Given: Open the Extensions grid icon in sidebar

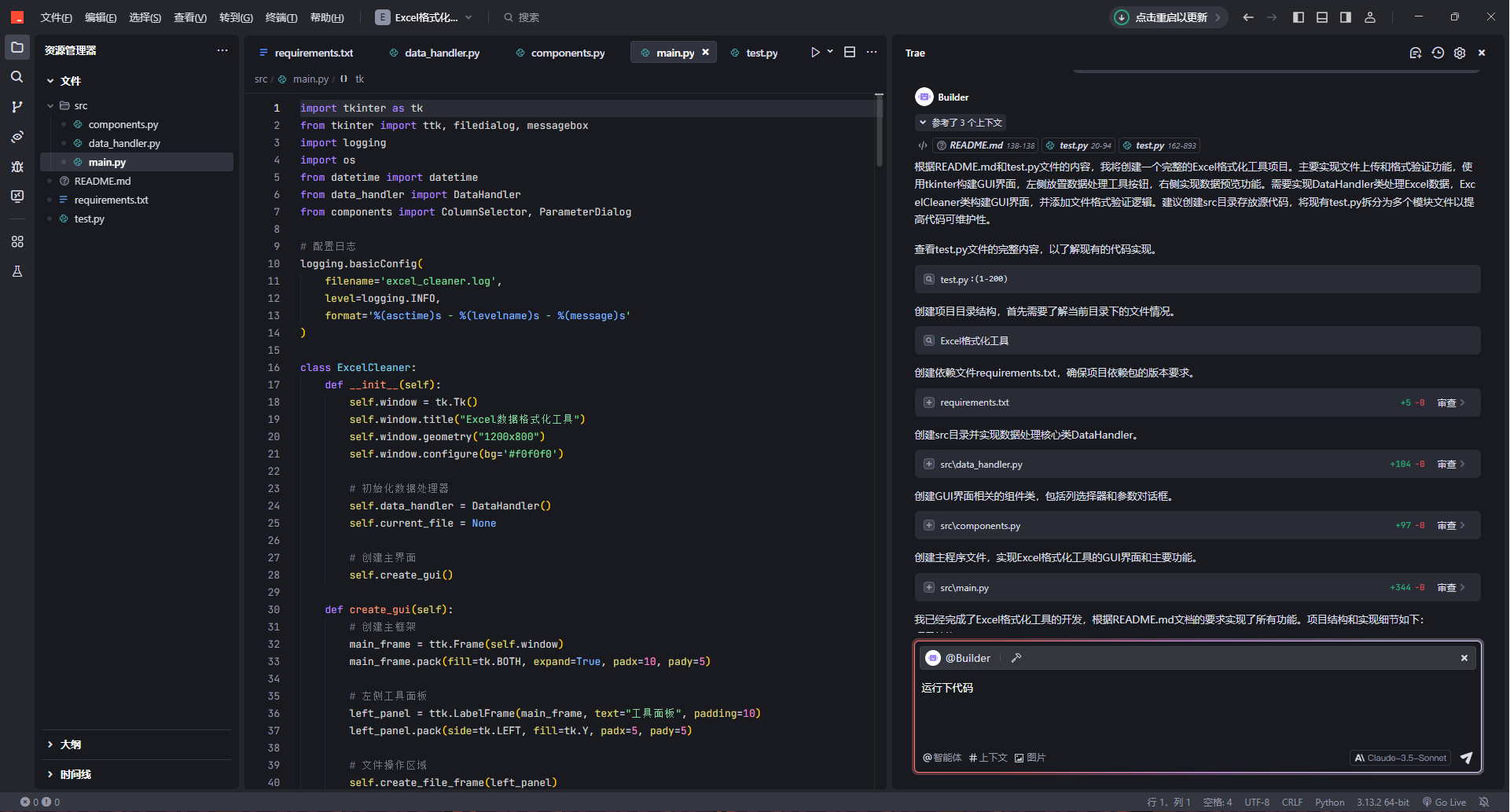Looking at the screenshot, I should pos(17,241).
